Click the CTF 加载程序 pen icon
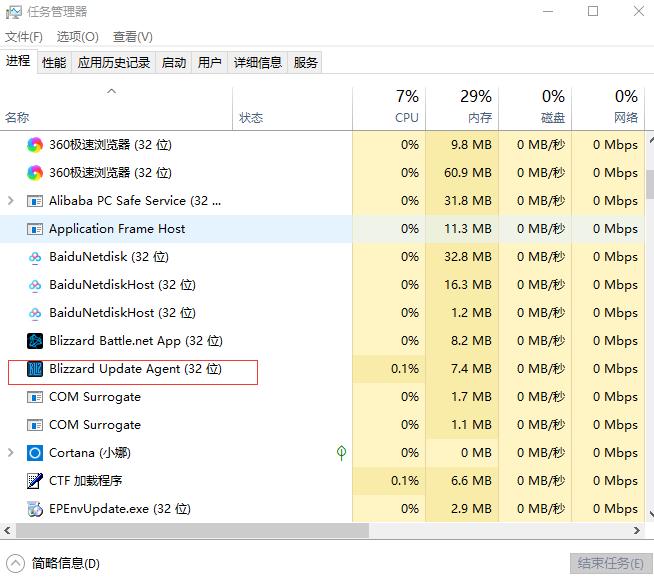 [35, 481]
